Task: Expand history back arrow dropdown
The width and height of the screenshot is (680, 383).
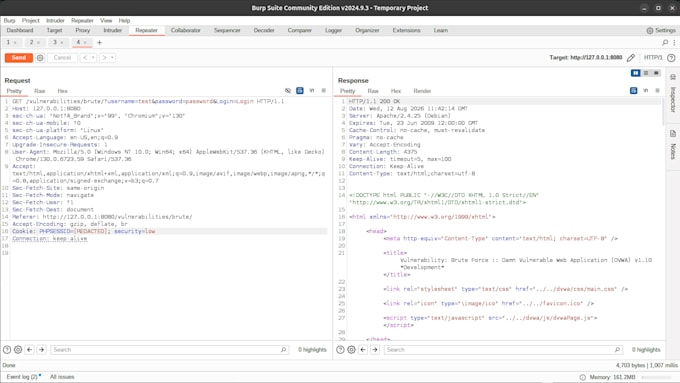Action: 93,58
